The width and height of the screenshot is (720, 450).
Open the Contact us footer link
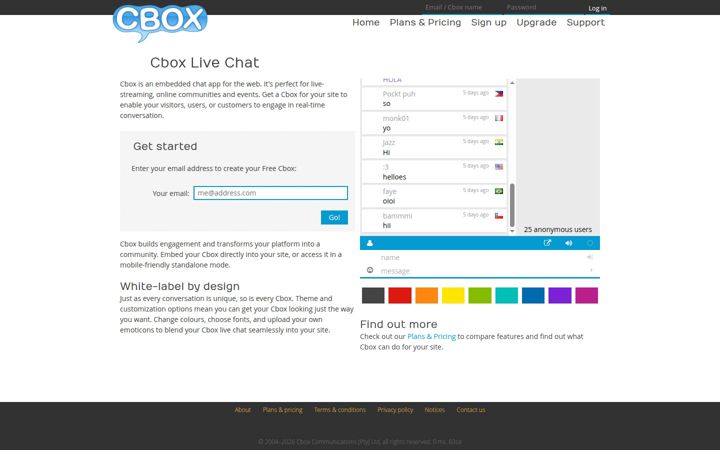click(x=471, y=410)
